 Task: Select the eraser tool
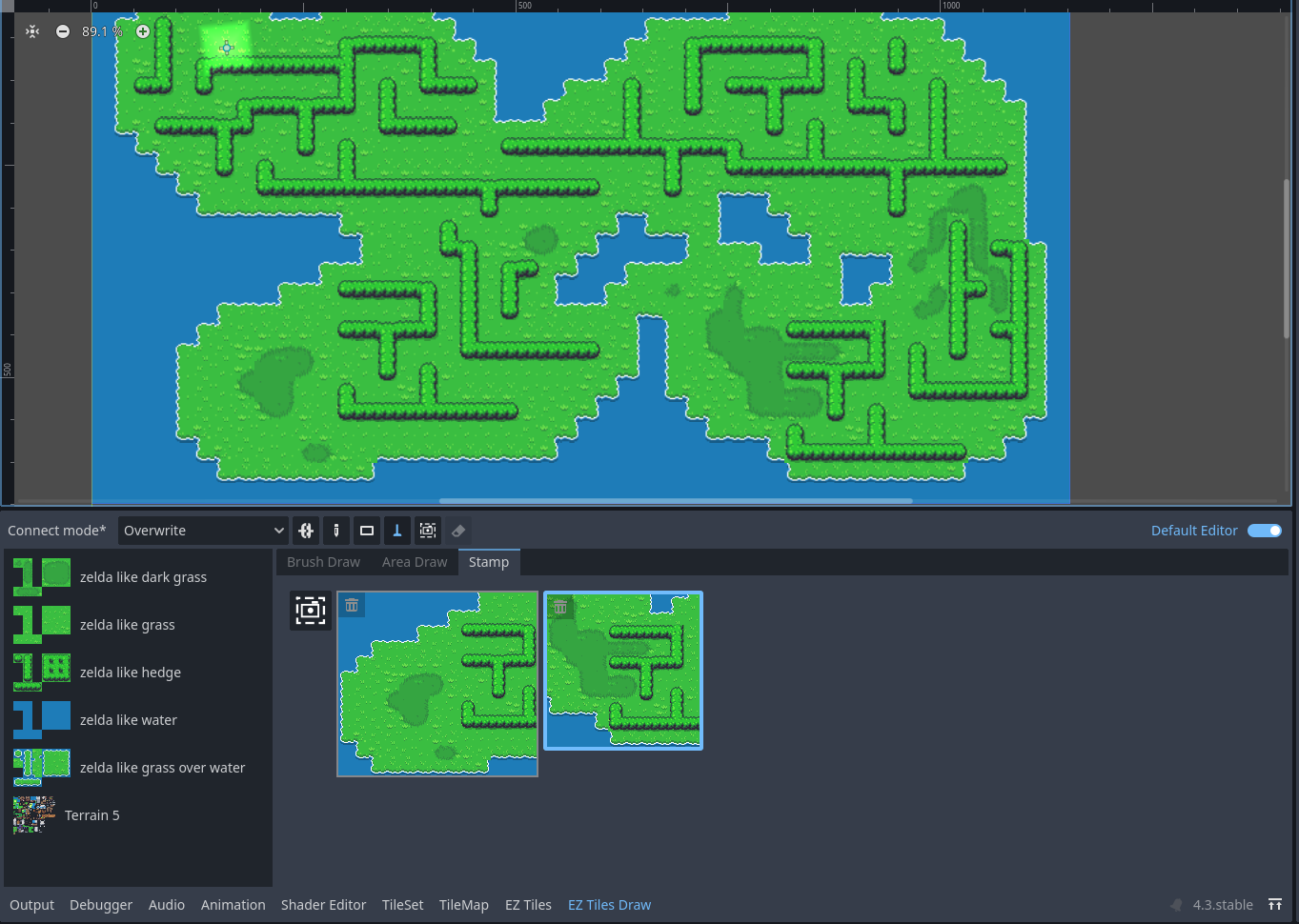point(458,531)
